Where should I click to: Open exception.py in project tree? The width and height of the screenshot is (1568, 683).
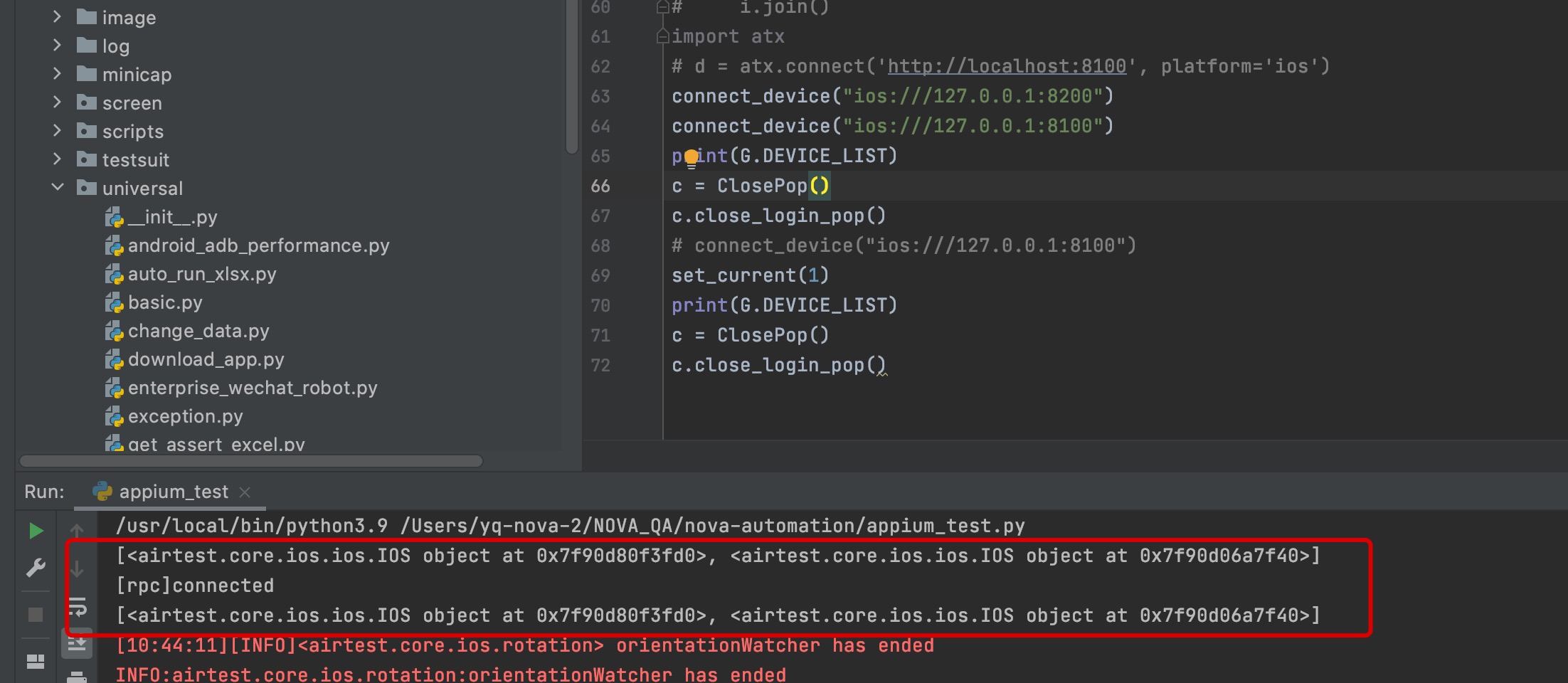click(x=185, y=416)
